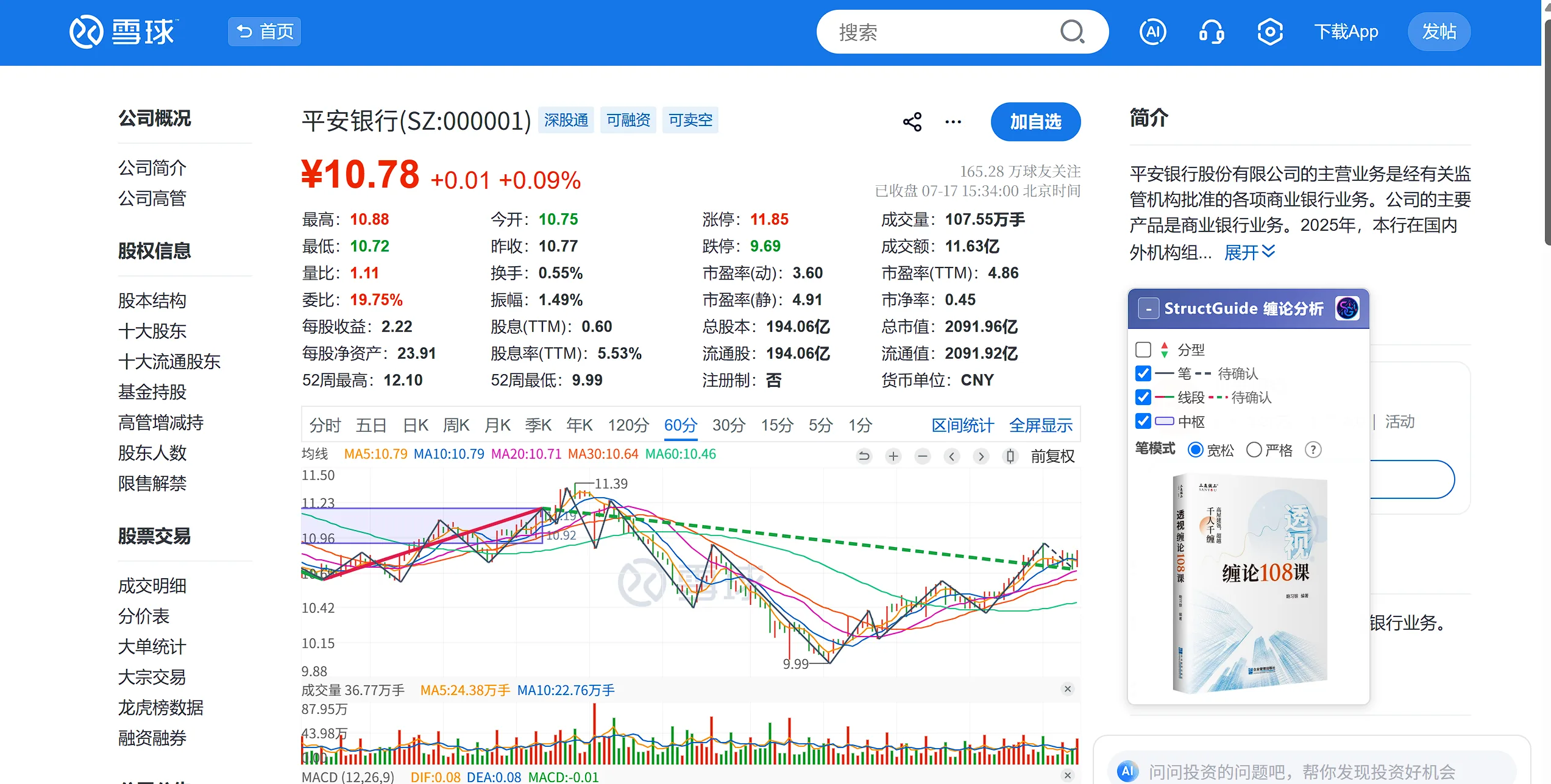
Task: Click the 深股通 tag
Action: (x=566, y=120)
